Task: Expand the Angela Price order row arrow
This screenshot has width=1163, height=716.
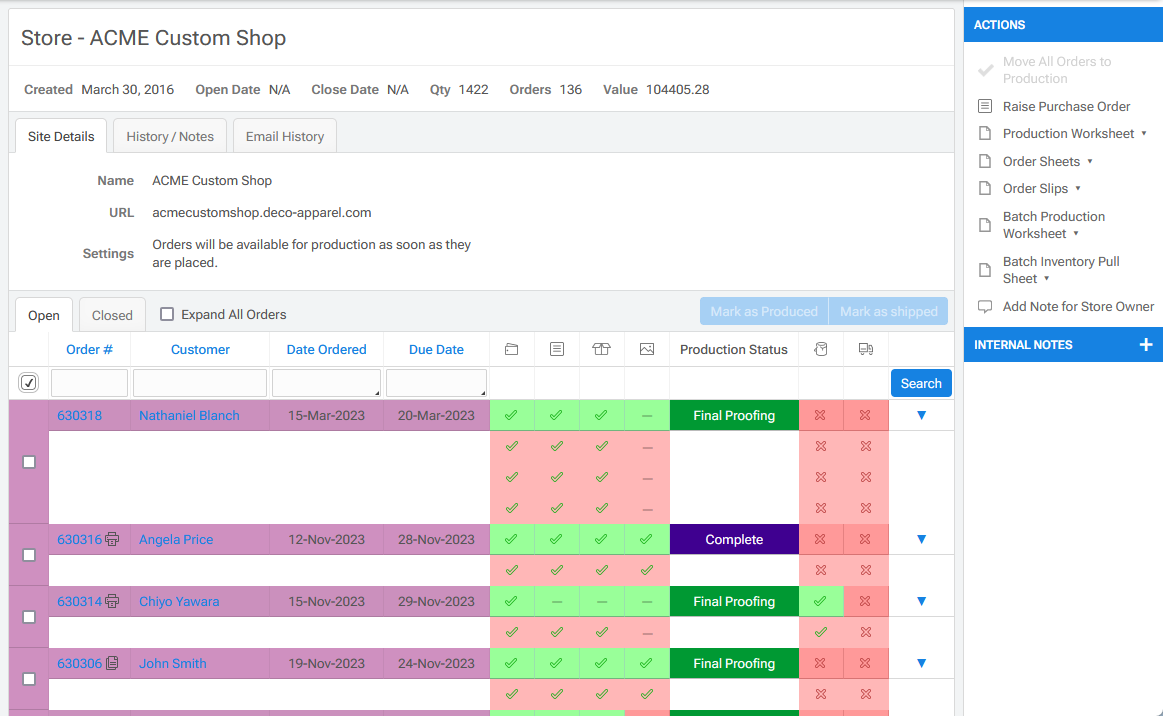Action: 921,539
